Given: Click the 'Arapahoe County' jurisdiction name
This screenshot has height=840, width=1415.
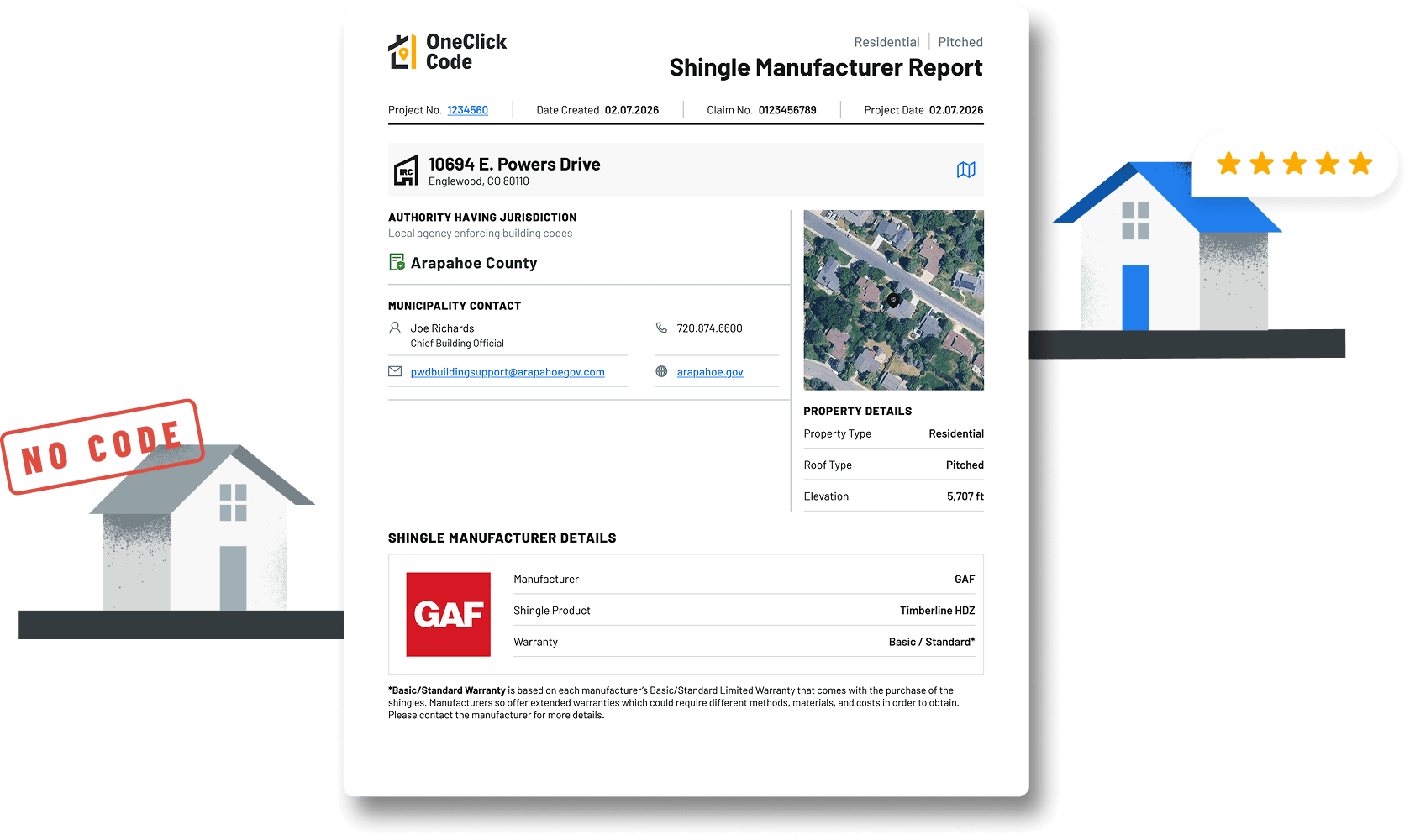Looking at the screenshot, I should [474, 263].
